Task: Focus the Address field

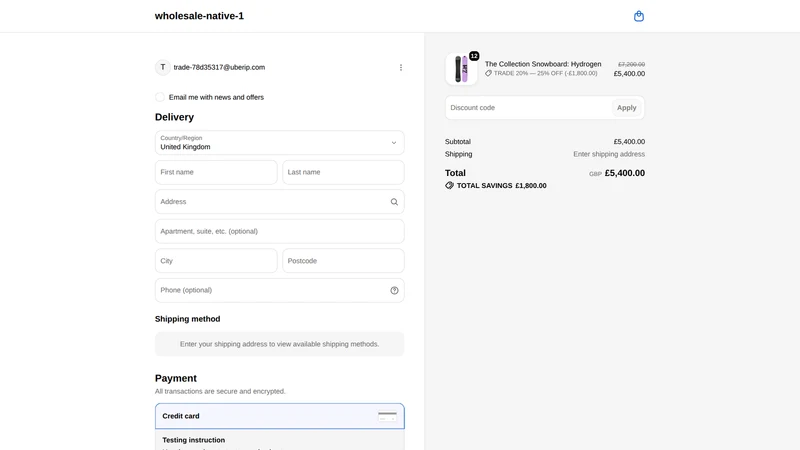Action: point(280,202)
